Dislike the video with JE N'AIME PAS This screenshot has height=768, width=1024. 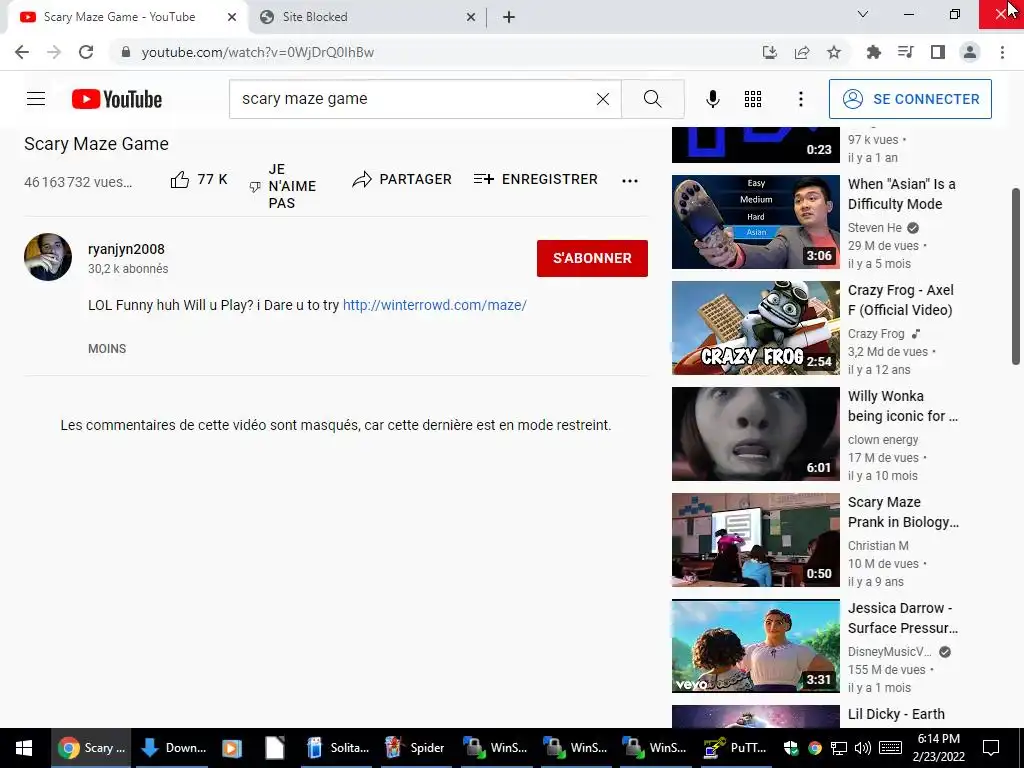click(283, 186)
